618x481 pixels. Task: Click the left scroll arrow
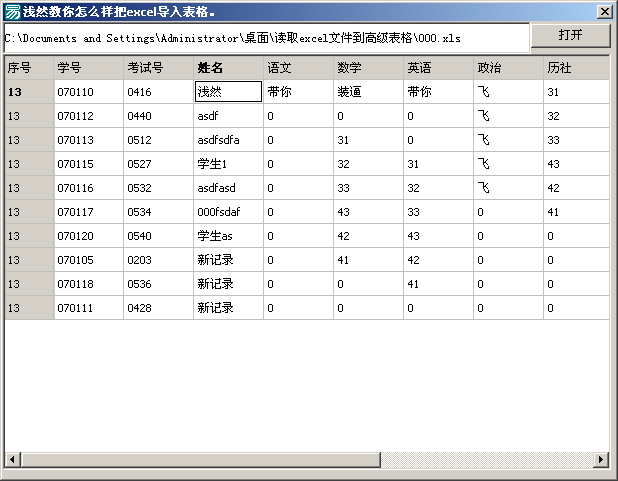tap(13, 459)
